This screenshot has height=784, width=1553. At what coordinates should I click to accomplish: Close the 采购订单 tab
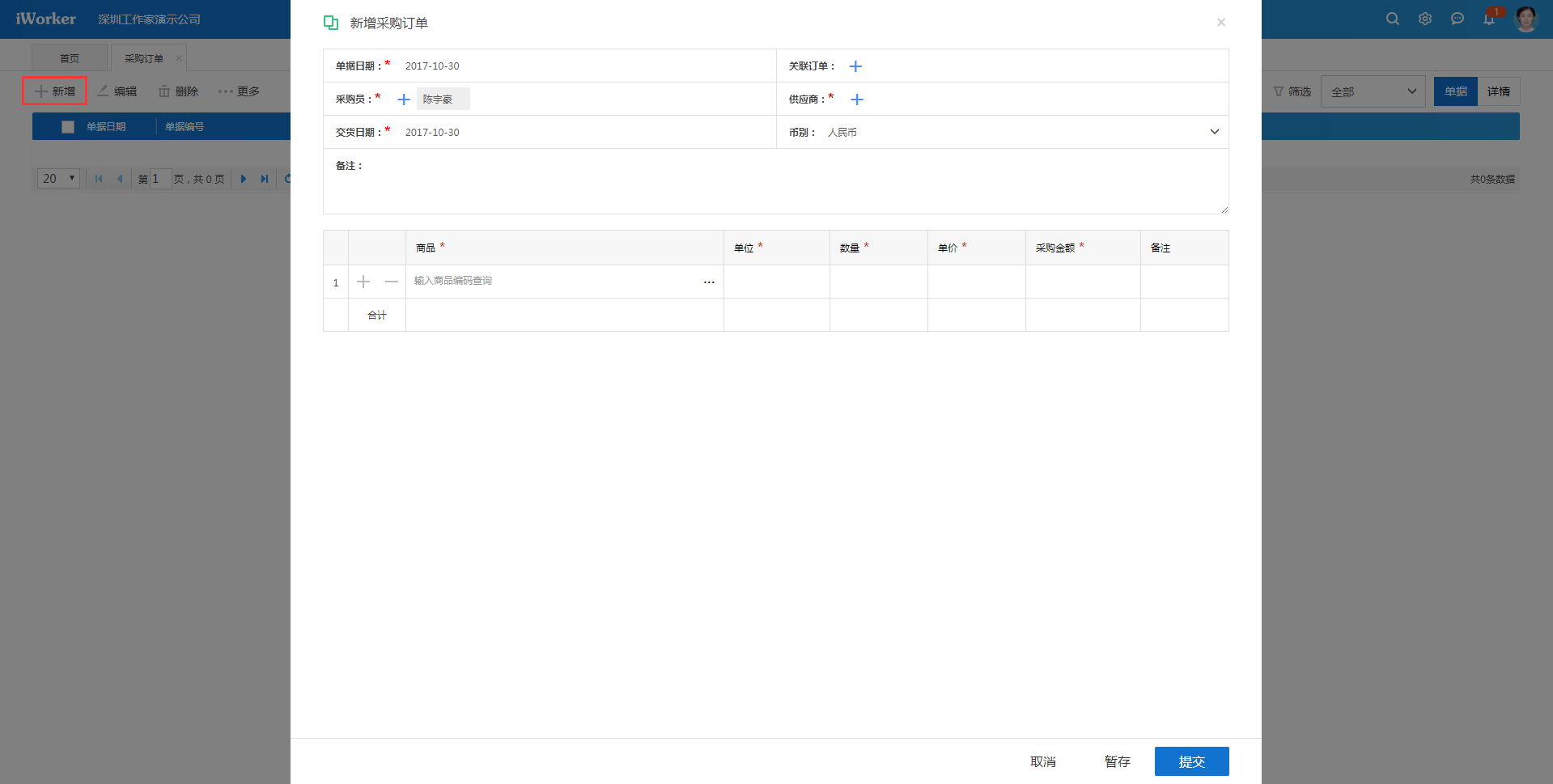[x=179, y=58]
